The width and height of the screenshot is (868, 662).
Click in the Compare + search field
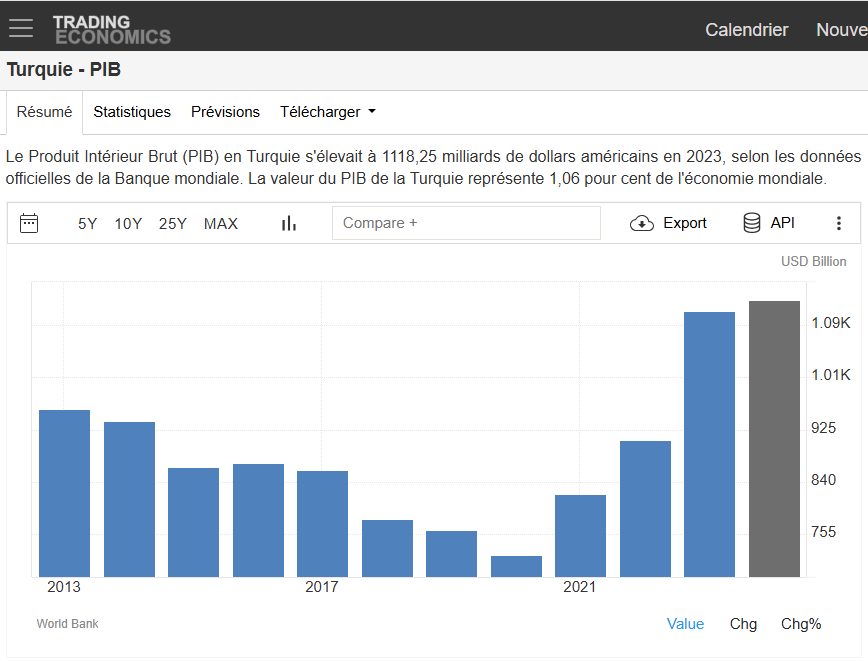tap(466, 223)
